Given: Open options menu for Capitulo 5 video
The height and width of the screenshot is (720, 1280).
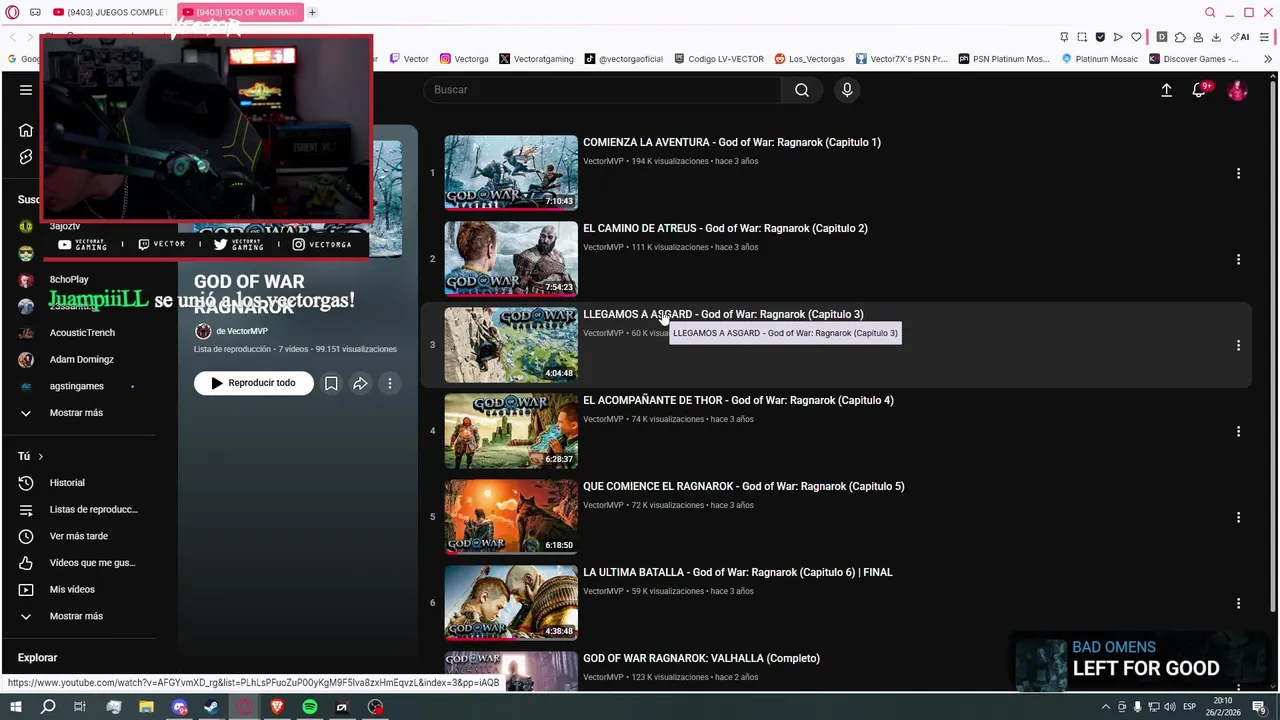Looking at the screenshot, I should [x=1238, y=517].
